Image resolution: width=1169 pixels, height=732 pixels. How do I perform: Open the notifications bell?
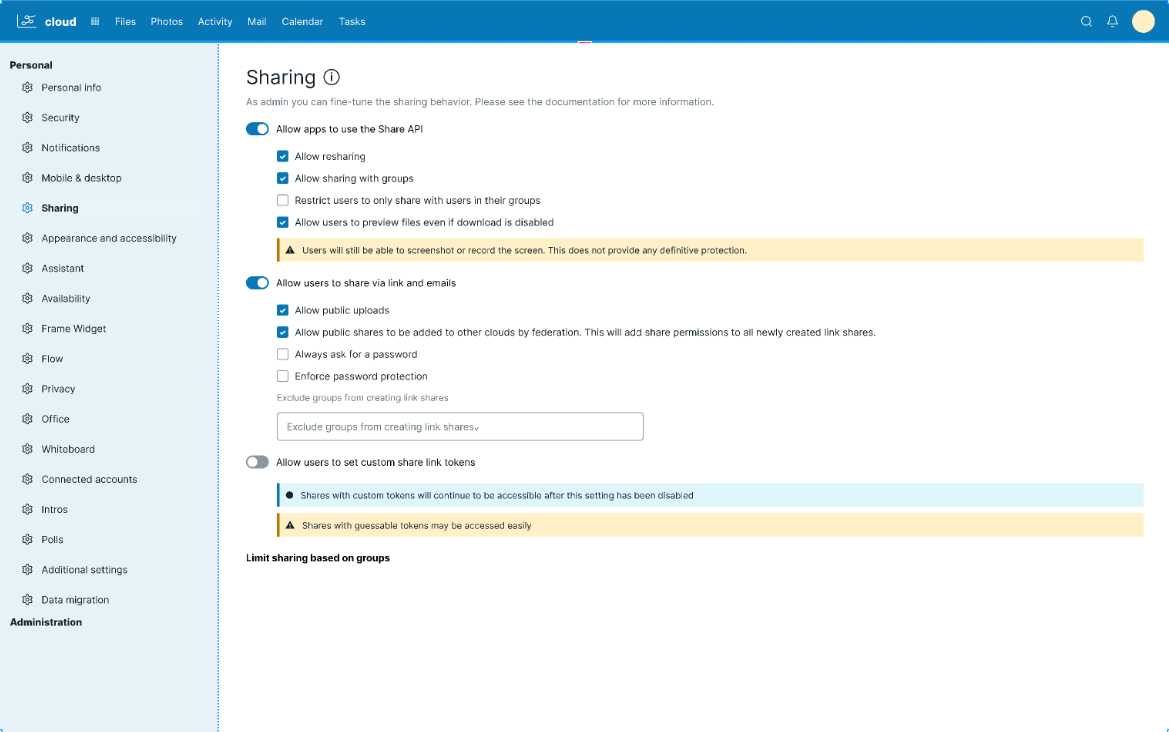click(x=1112, y=22)
